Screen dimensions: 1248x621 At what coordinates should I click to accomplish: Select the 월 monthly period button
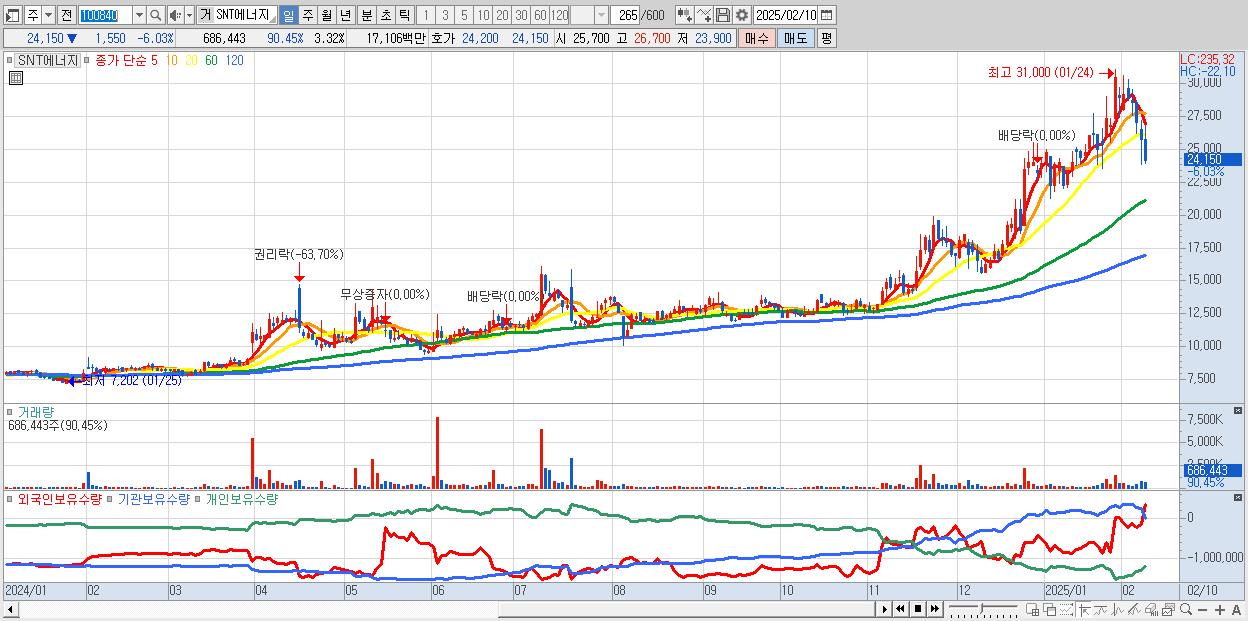pyautogui.click(x=326, y=15)
